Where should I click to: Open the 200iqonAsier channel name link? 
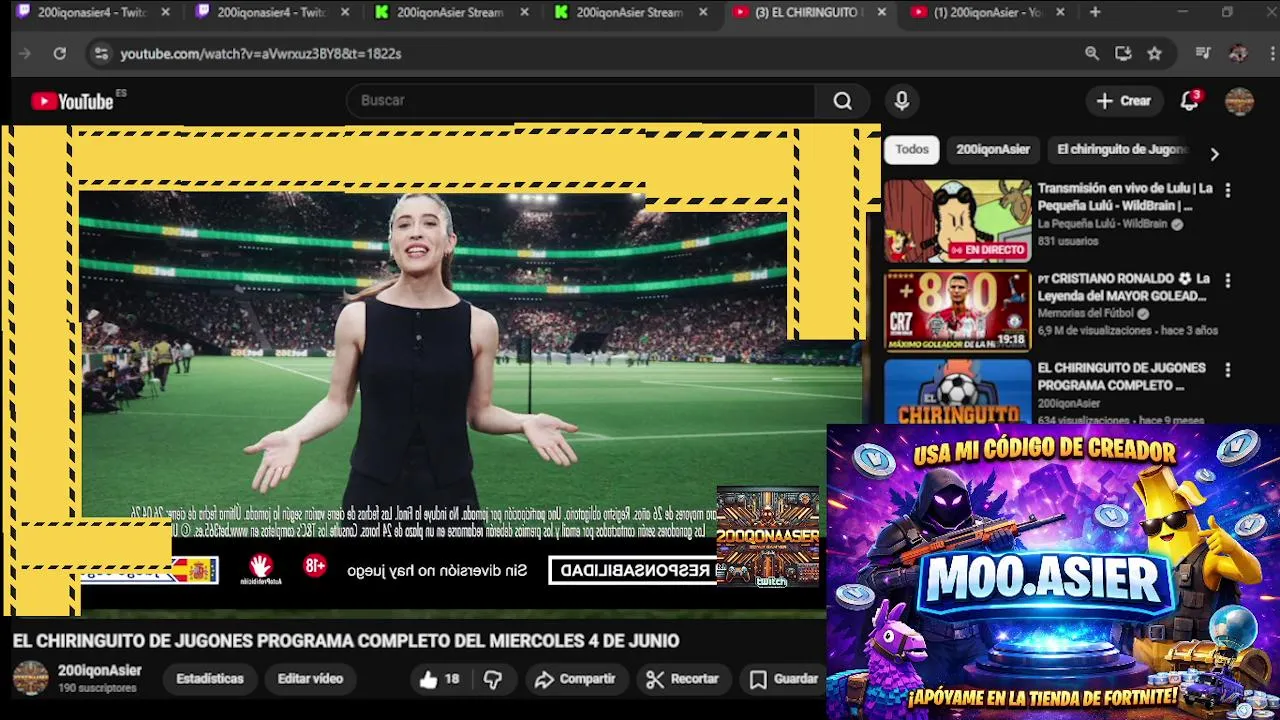coord(100,671)
